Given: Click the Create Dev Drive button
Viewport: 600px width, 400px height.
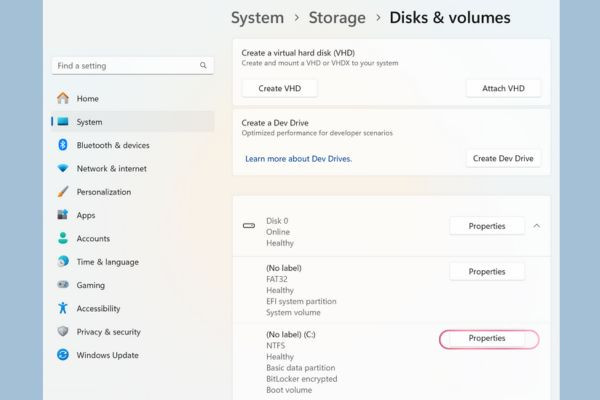Looking at the screenshot, I should (x=503, y=158).
